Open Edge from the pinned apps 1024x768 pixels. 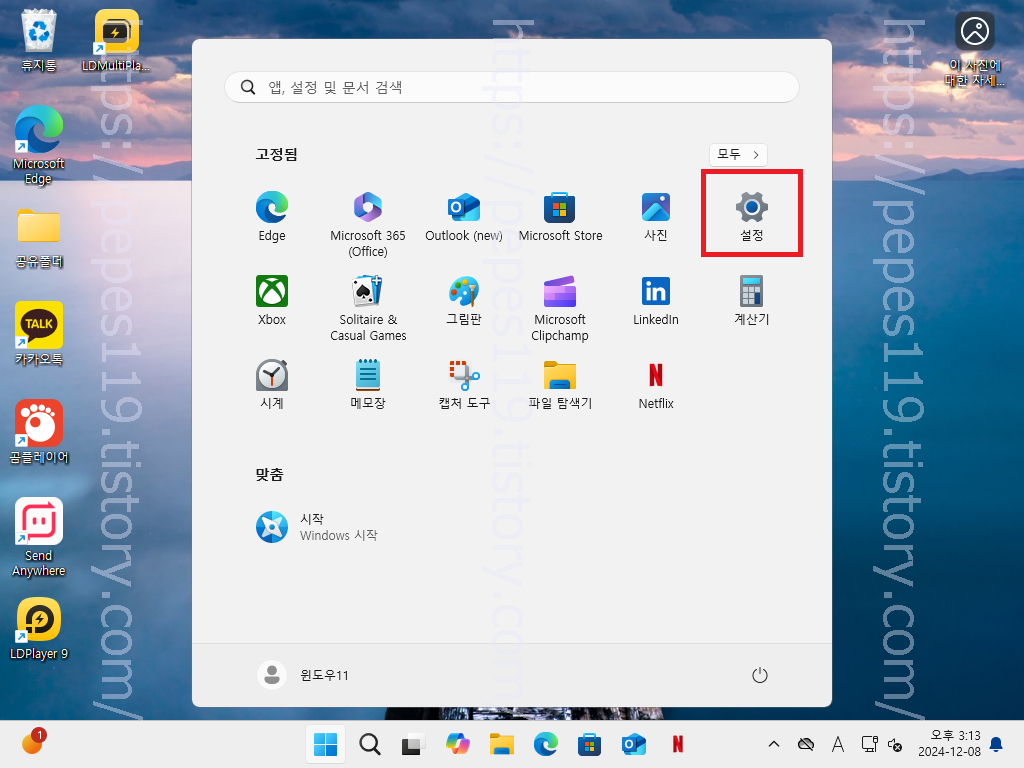(x=272, y=217)
